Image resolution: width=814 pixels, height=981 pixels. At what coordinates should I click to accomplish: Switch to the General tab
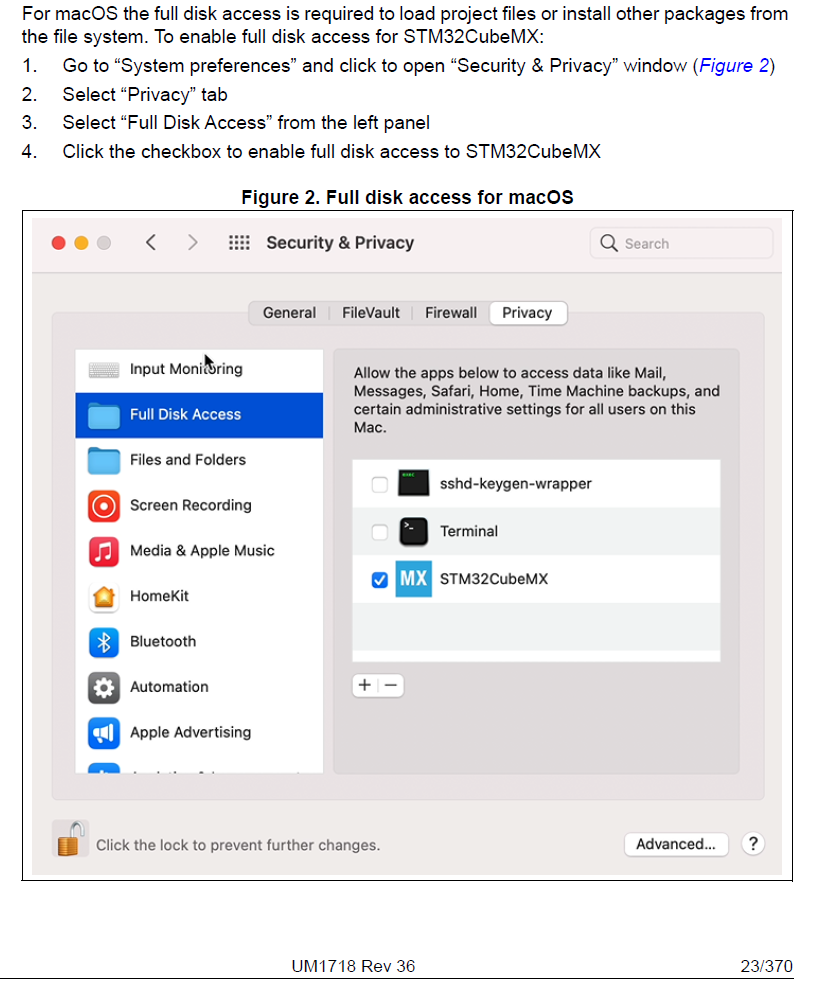(289, 313)
